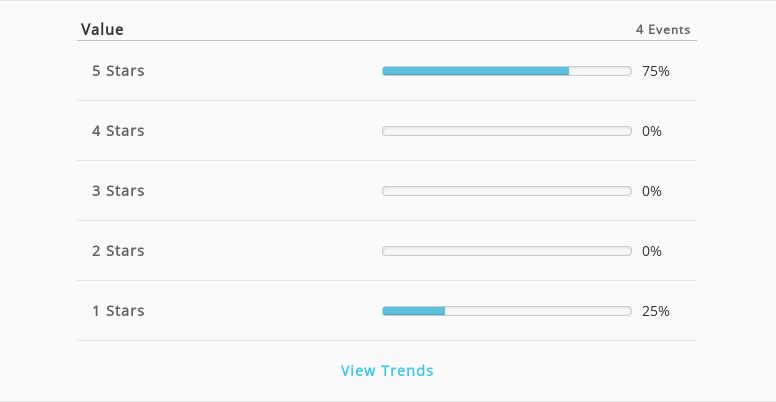Click the 3 Stars empty progress bar
This screenshot has height=402, width=776.
507,191
